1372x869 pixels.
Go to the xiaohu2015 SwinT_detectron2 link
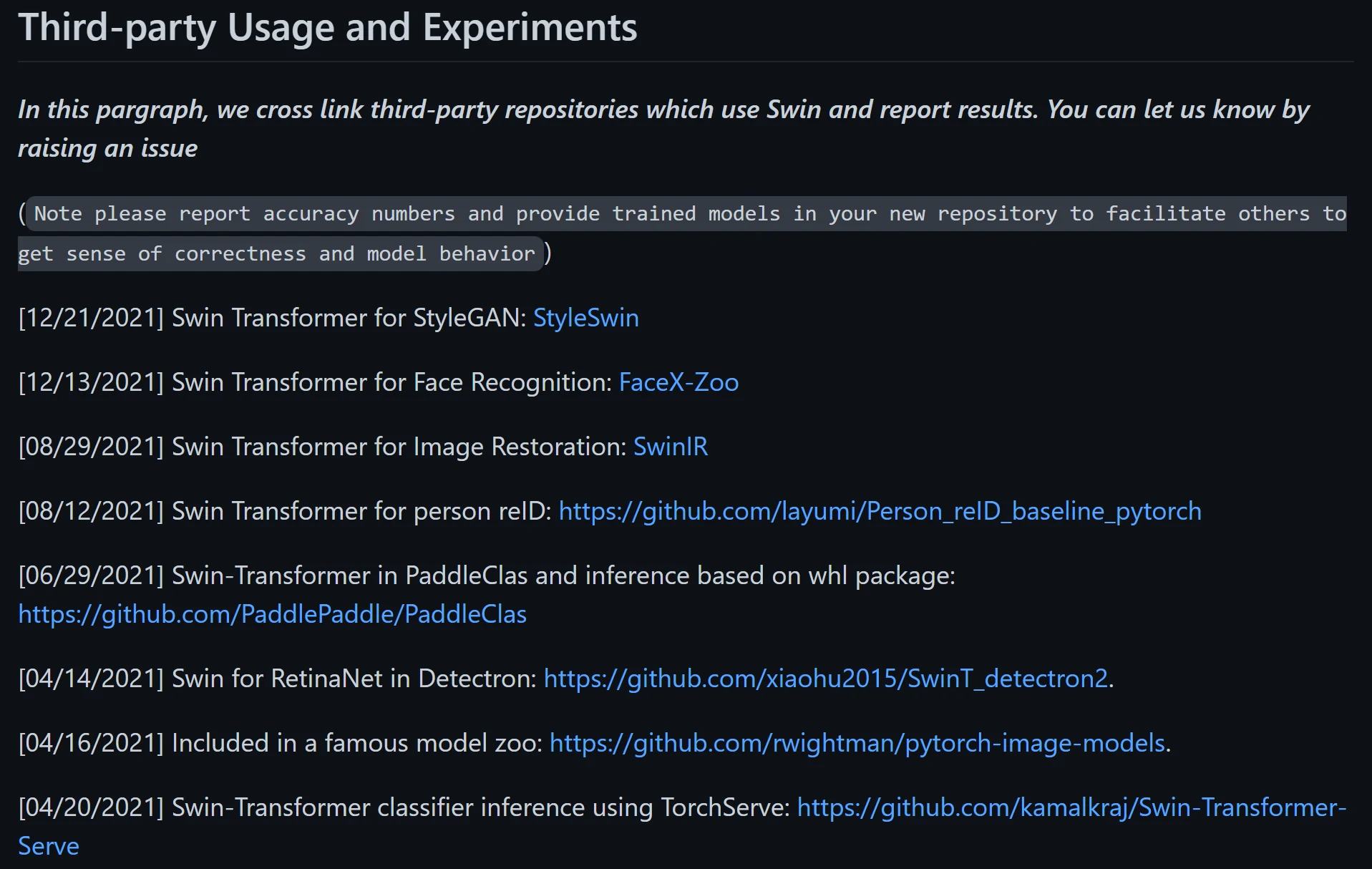tap(825, 679)
